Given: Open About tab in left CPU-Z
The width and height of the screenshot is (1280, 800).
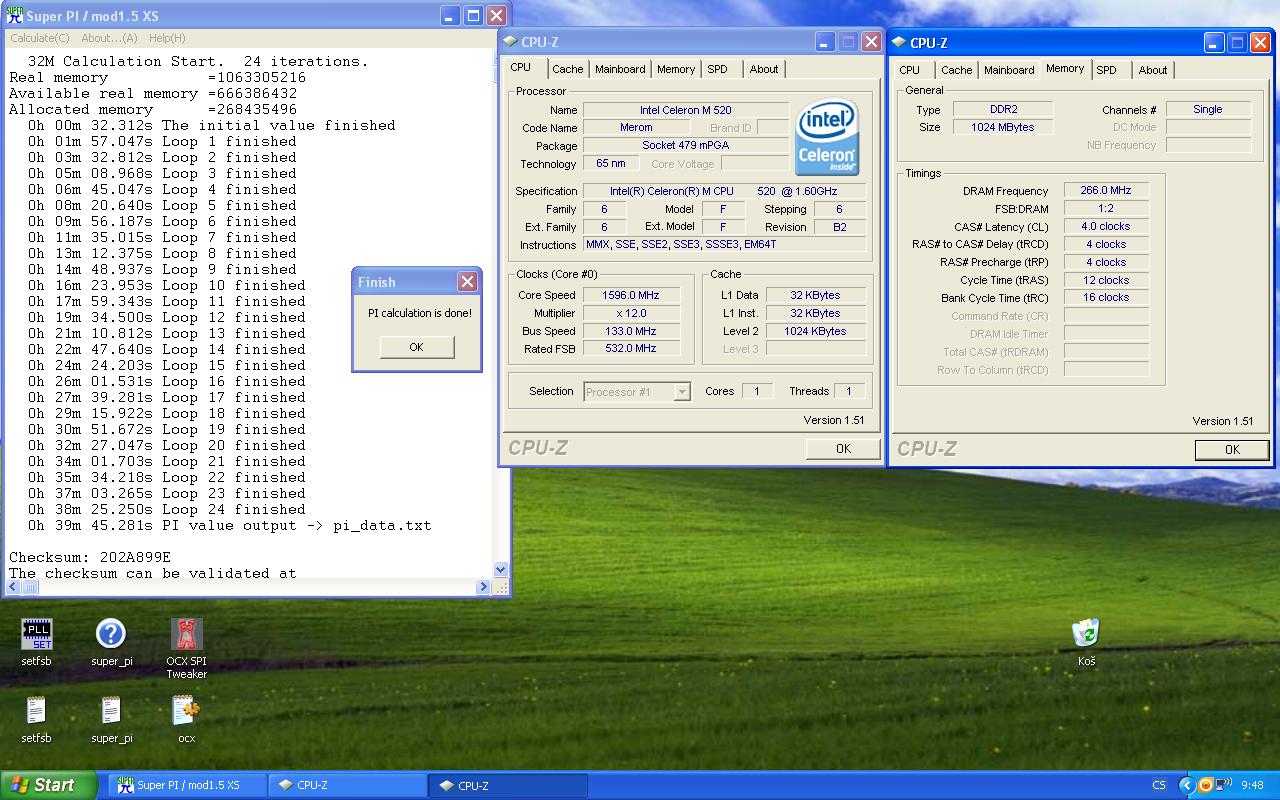Looking at the screenshot, I should click(764, 69).
